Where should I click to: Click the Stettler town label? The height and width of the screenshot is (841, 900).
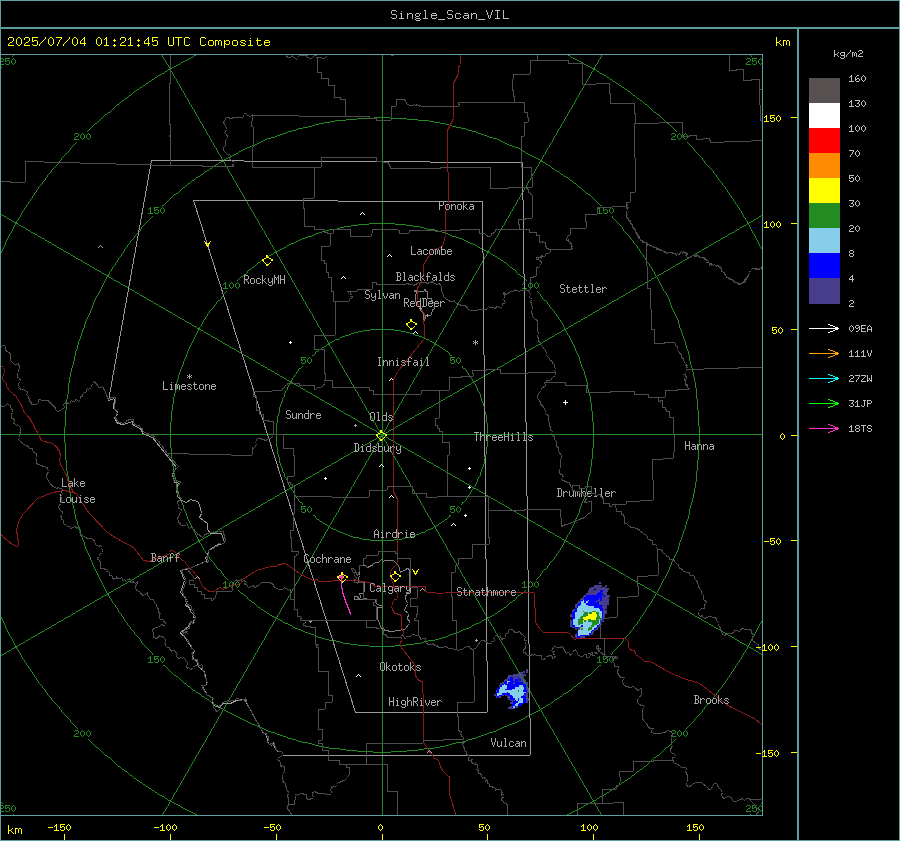pyautogui.click(x=583, y=289)
